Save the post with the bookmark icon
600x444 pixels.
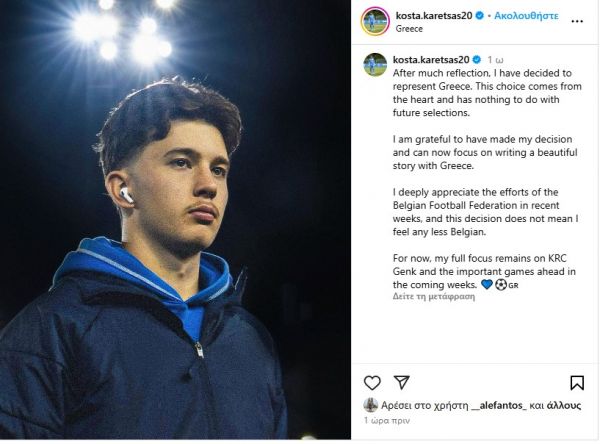pyautogui.click(x=577, y=382)
